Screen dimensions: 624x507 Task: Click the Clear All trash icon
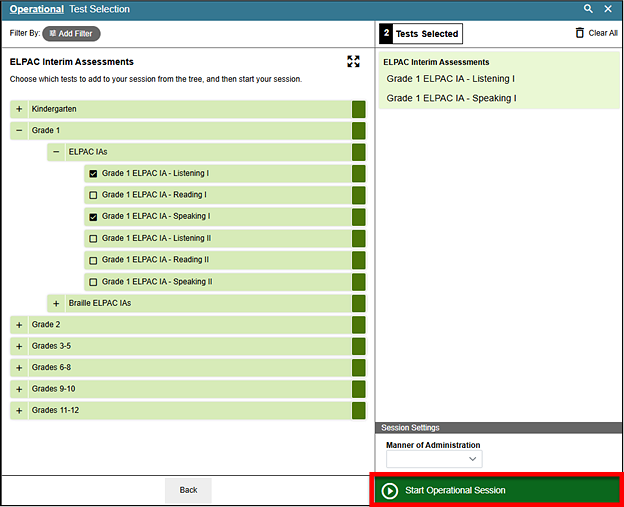coord(580,33)
